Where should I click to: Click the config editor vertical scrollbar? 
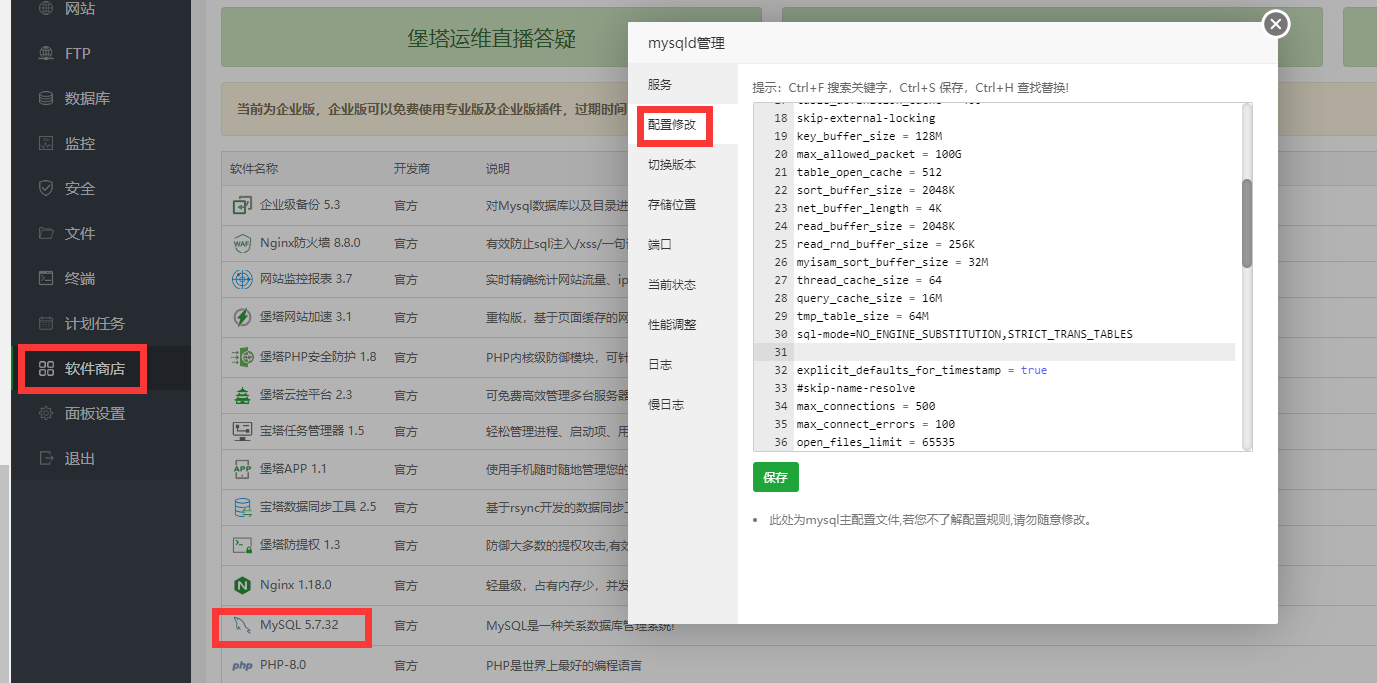[1247, 223]
